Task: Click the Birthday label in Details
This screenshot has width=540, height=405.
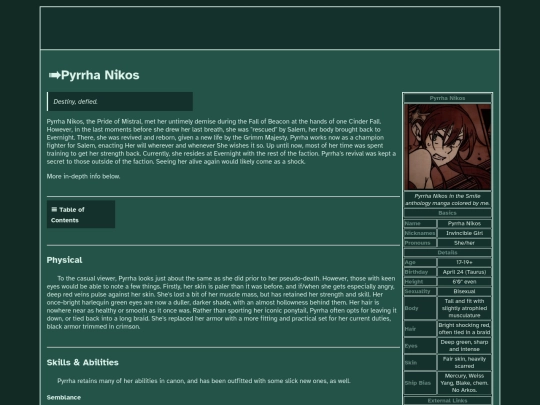Action: click(x=420, y=272)
